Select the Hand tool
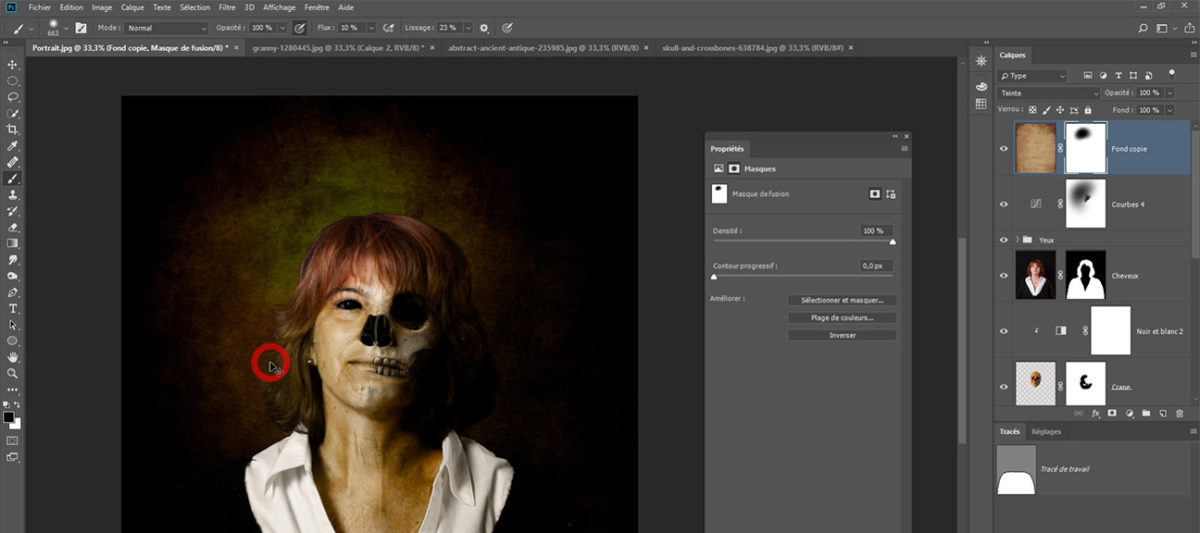The height and width of the screenshot is (533, 1200). click(x=13, y=357)
